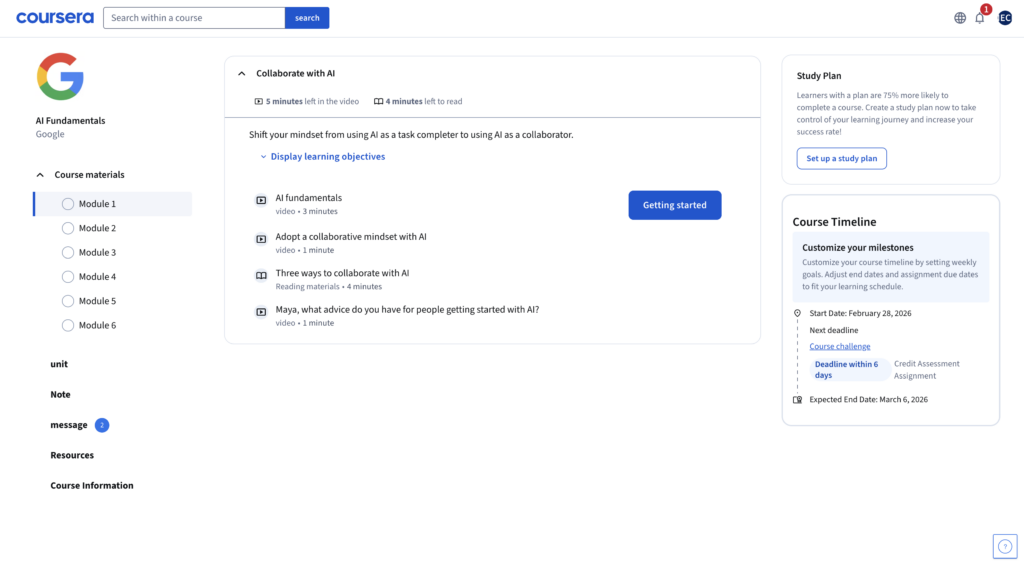This screenshot has height=567, width=1024.
Task: Open Adopt a collaborative mindset with AI
Action: (x=351, y=236)
